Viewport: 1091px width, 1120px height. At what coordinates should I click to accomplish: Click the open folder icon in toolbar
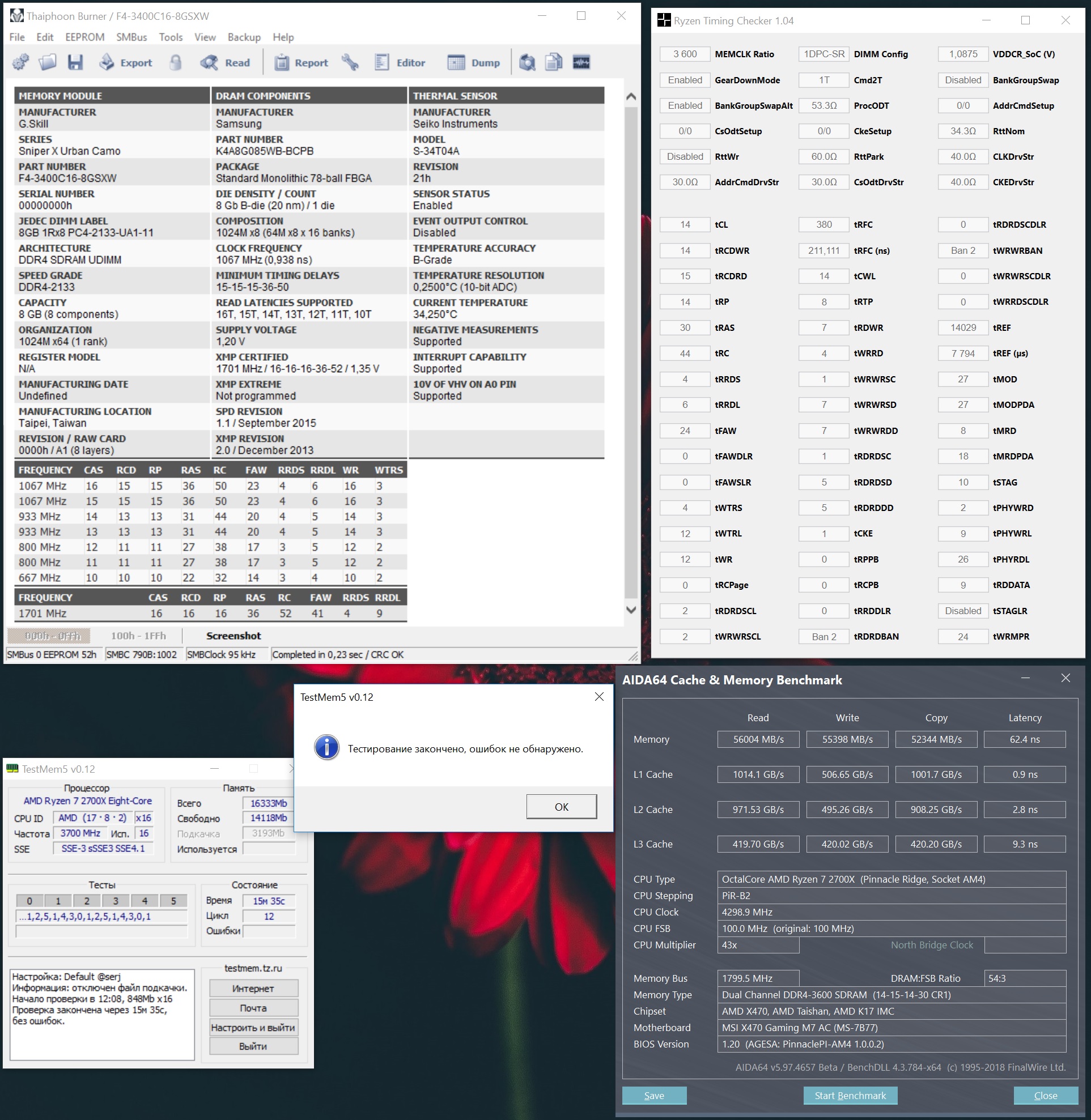48,62
